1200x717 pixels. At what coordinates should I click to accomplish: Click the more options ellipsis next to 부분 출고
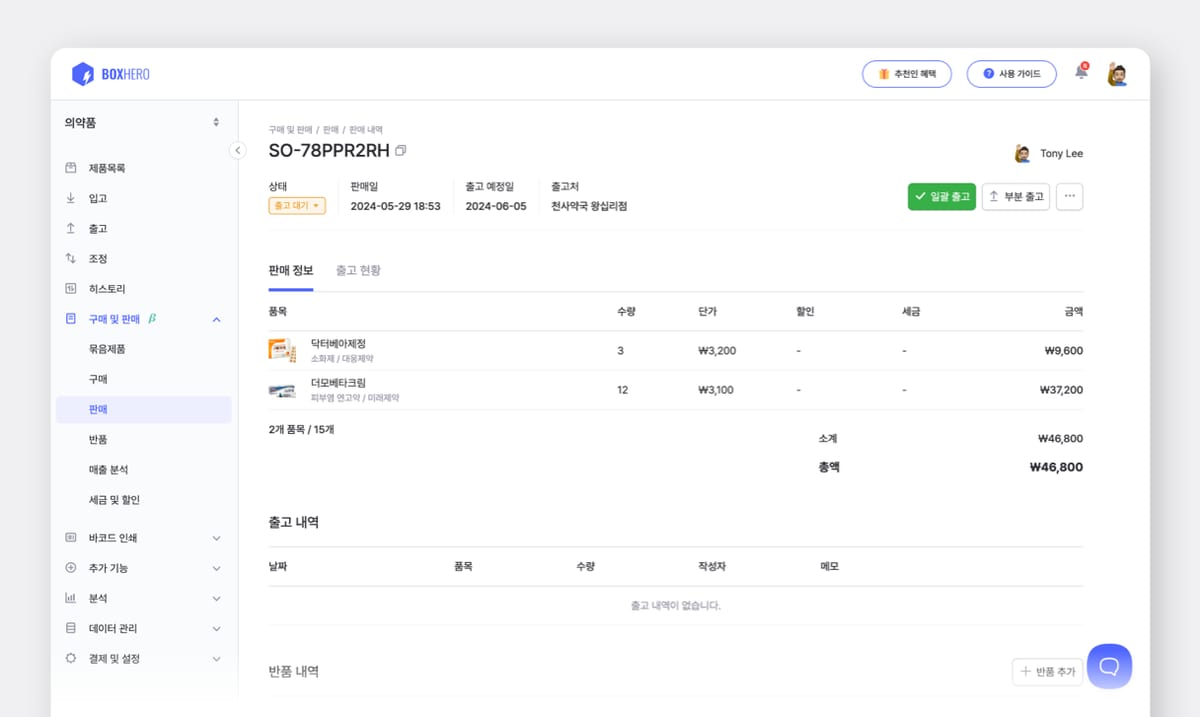pyautogui.click(x=1069, y=197)
